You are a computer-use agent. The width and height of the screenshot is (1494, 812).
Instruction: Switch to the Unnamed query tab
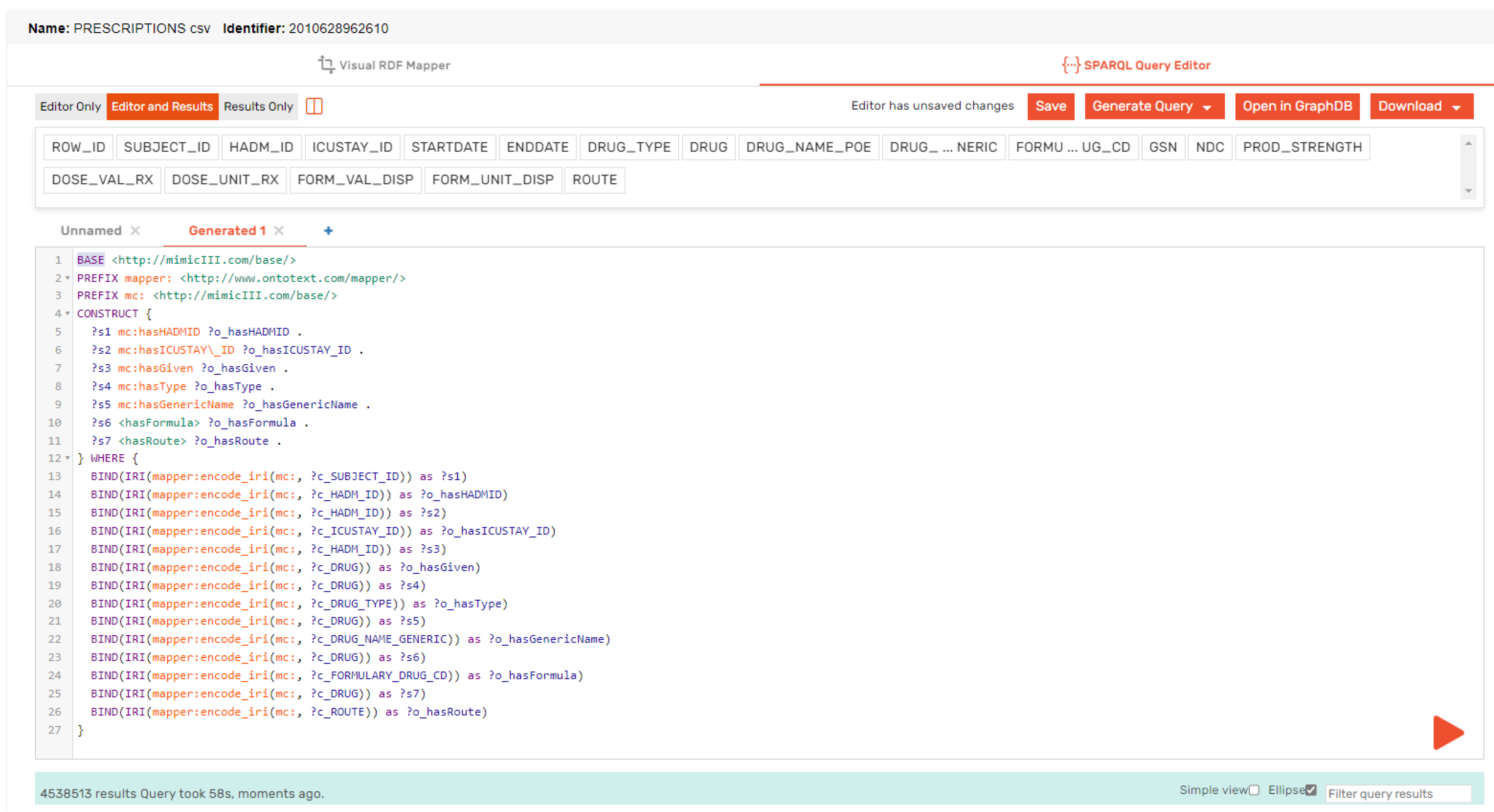[x=91, y=231]
